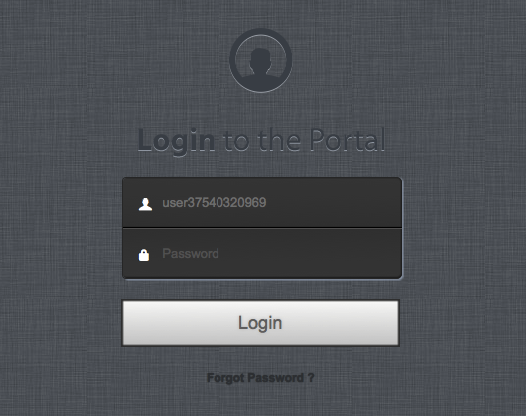
Task: Submit the form using the white Login button
Action: (x=261, y=323)
